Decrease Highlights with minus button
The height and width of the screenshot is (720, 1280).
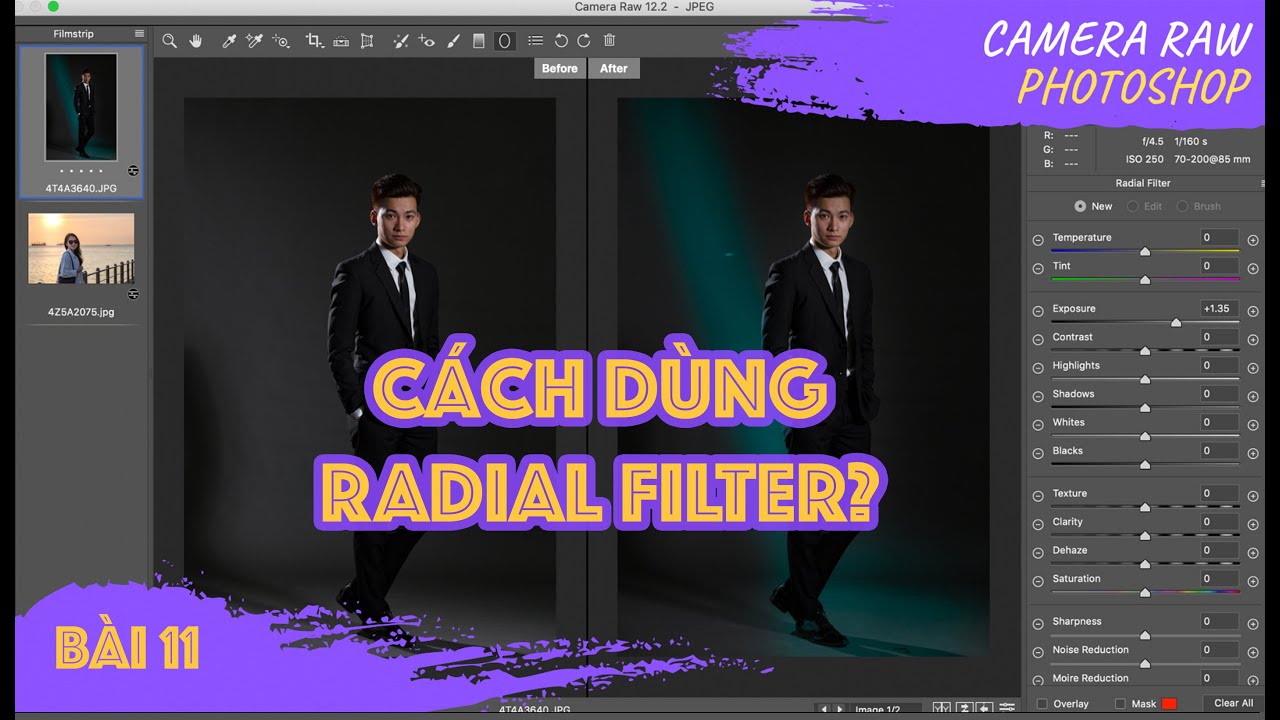[1038, 368]
